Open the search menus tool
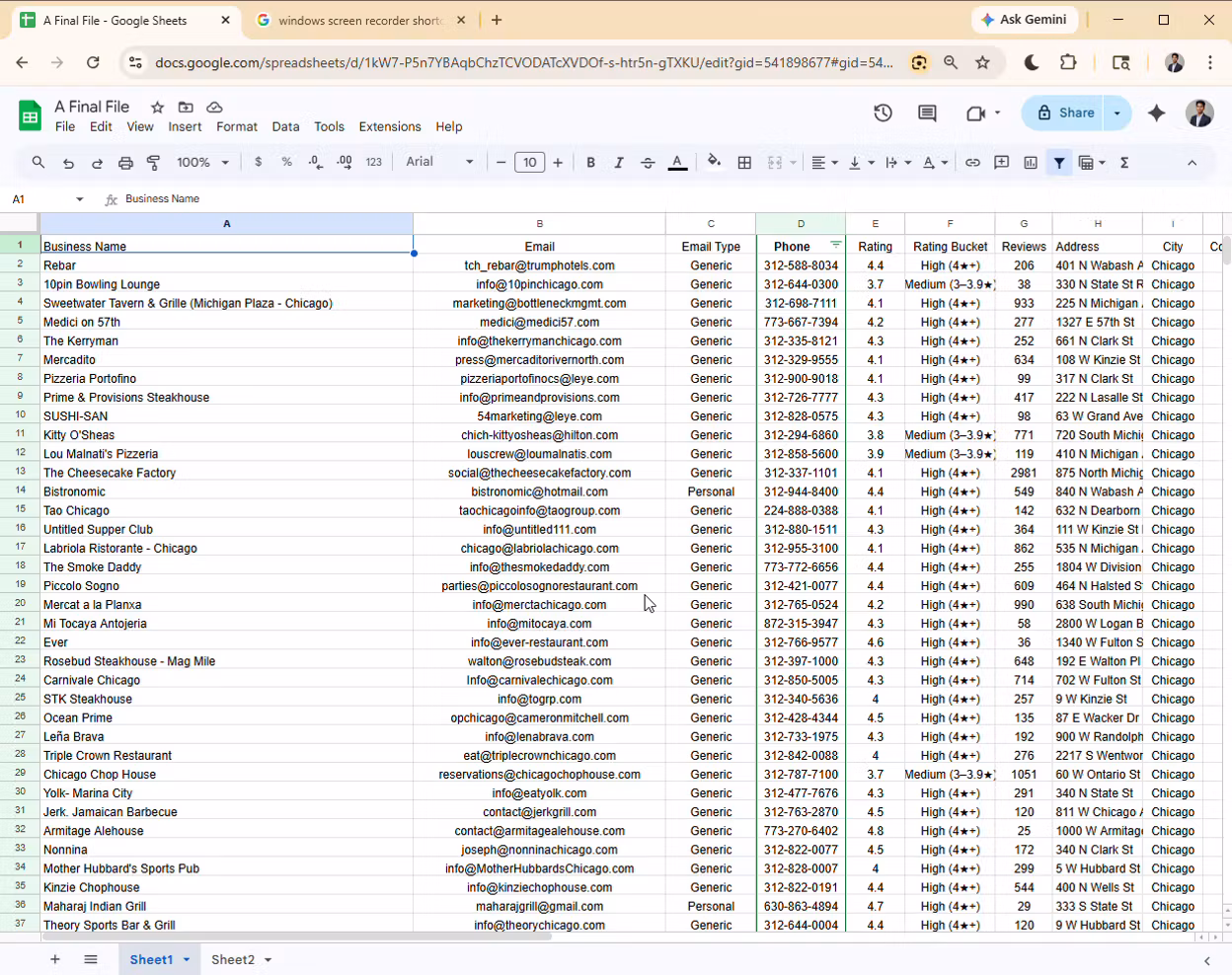The width and height of the screenshot is (1232, 975). coord(38,163)
